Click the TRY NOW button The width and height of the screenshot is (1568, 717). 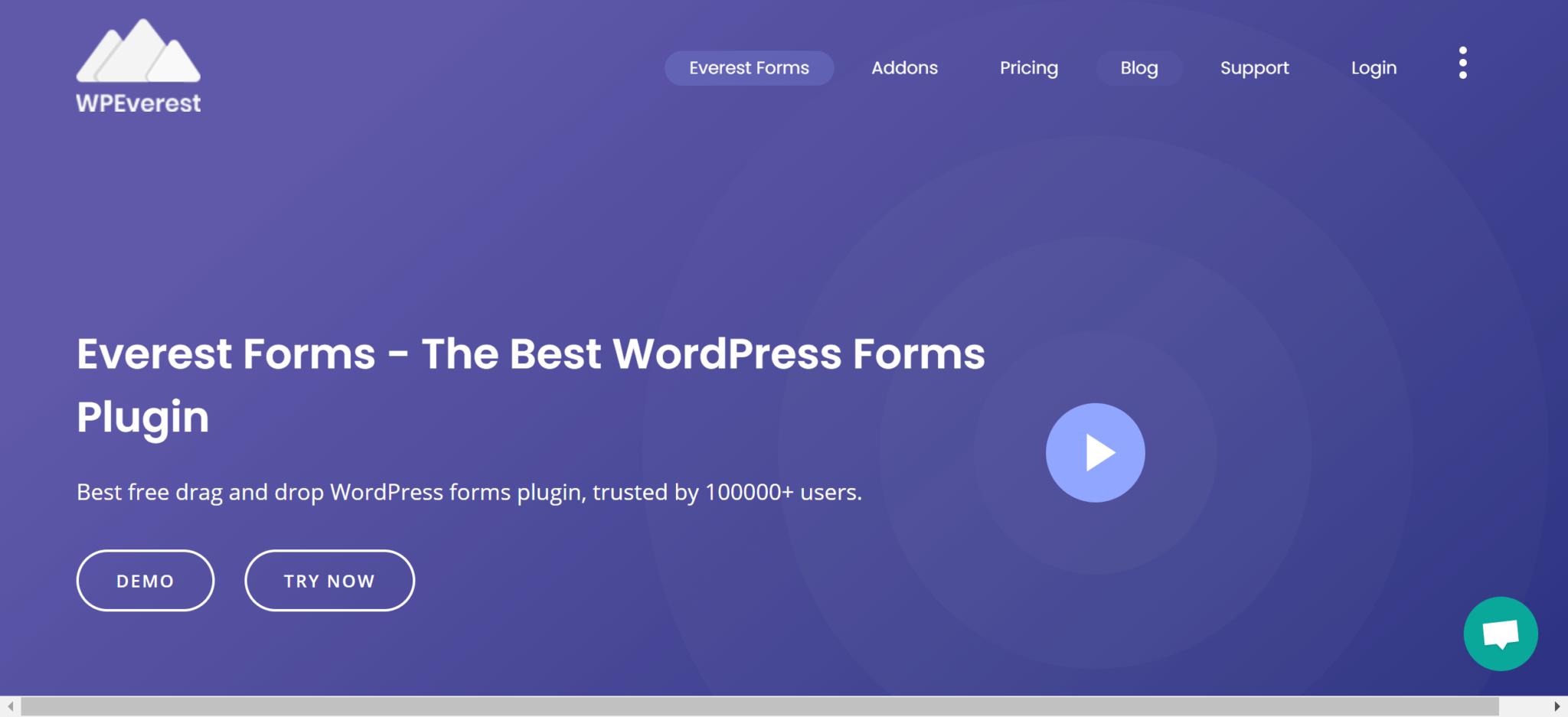(329, 581)
